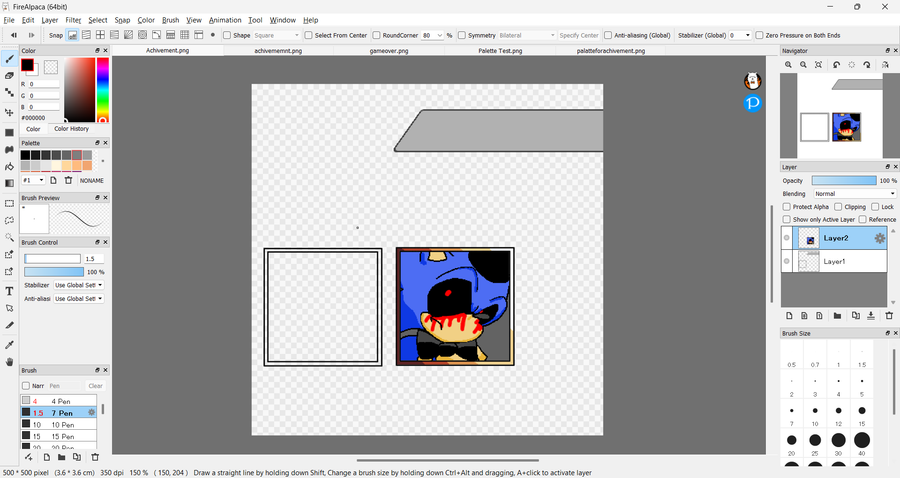This screenshot has width=900, height=478.
Task: Click Zoom In in the Navigator
Action: tap(788, 65)
